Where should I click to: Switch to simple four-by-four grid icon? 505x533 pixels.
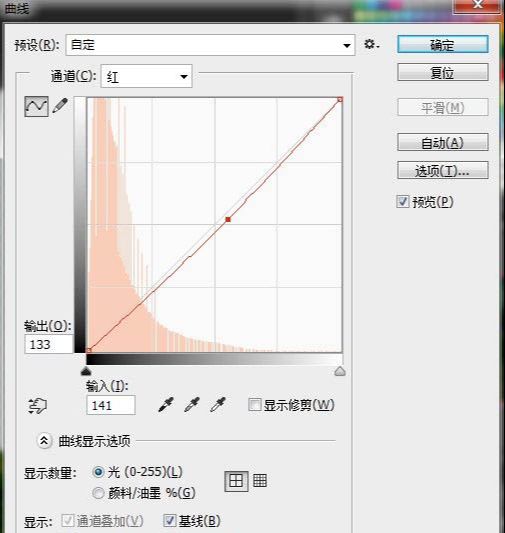point(236,481)
